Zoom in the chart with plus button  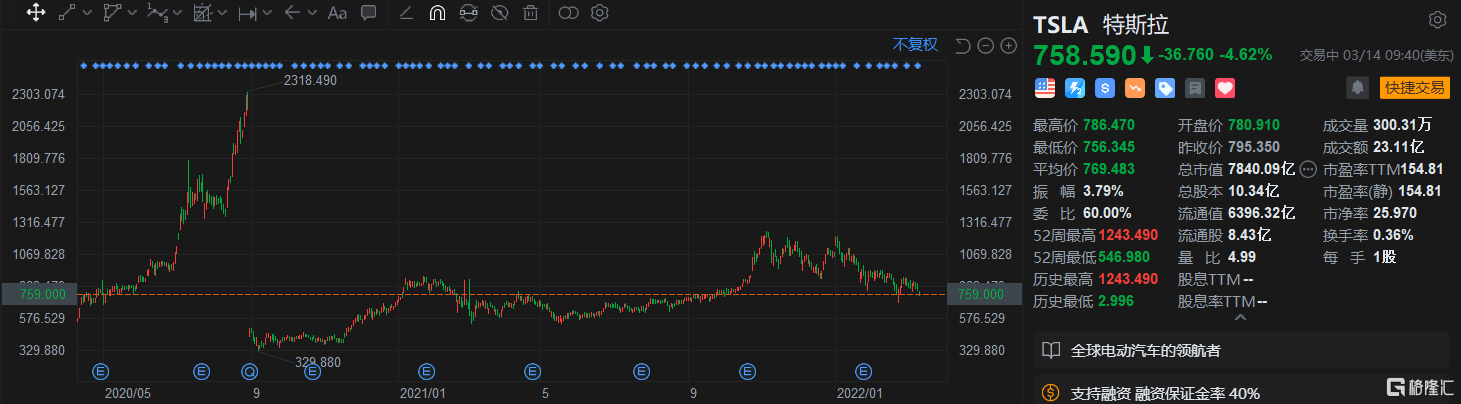coord(1008,45)
